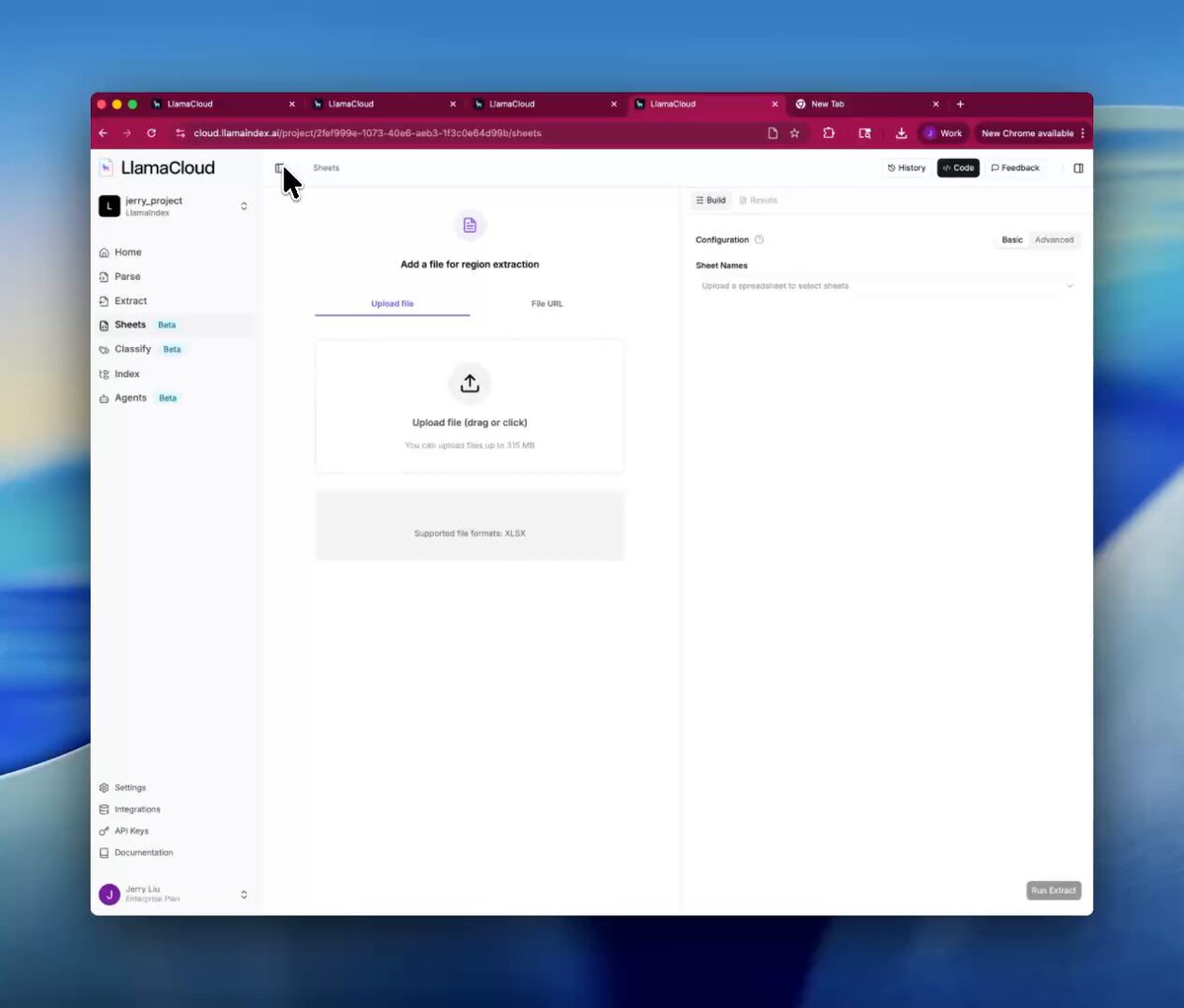
Task: Switch to the first LlamaCloud browser tab
Action: pos(224,104)
